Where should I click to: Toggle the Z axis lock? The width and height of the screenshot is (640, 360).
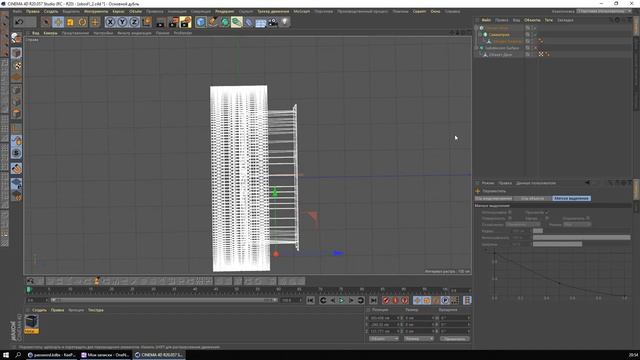pos(134,22)
